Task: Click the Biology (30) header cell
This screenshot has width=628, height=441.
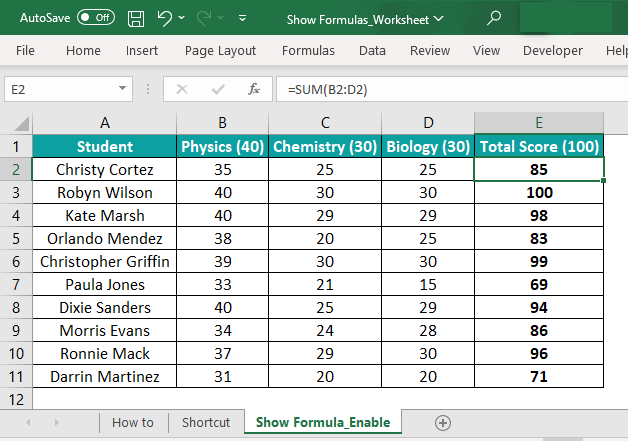Action: click(x=428, y=146)
